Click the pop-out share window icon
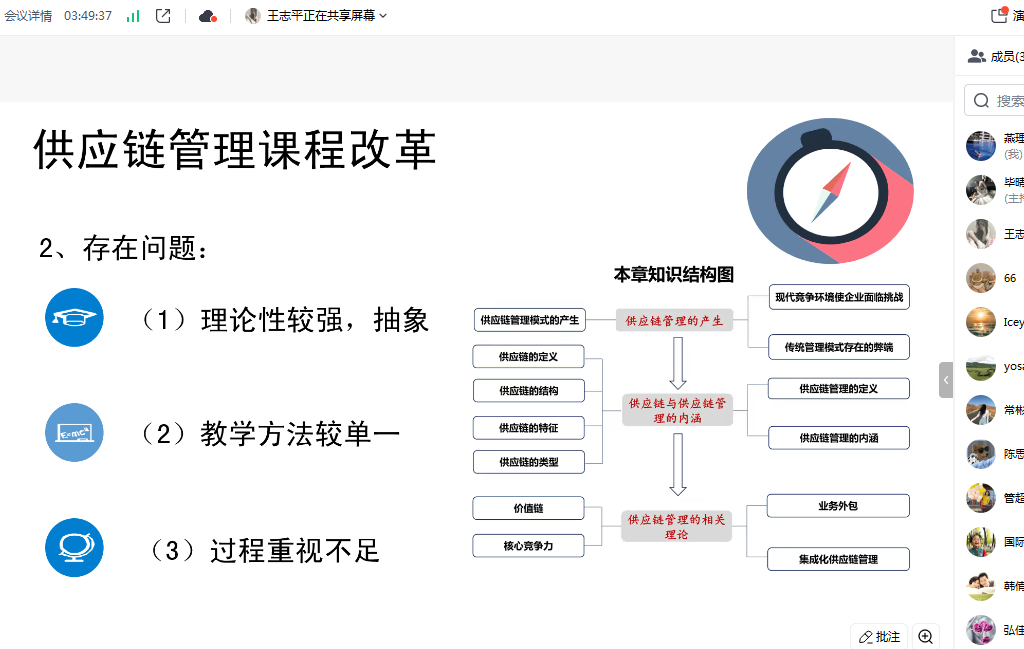1024x649 pixels. pos(163,16)
